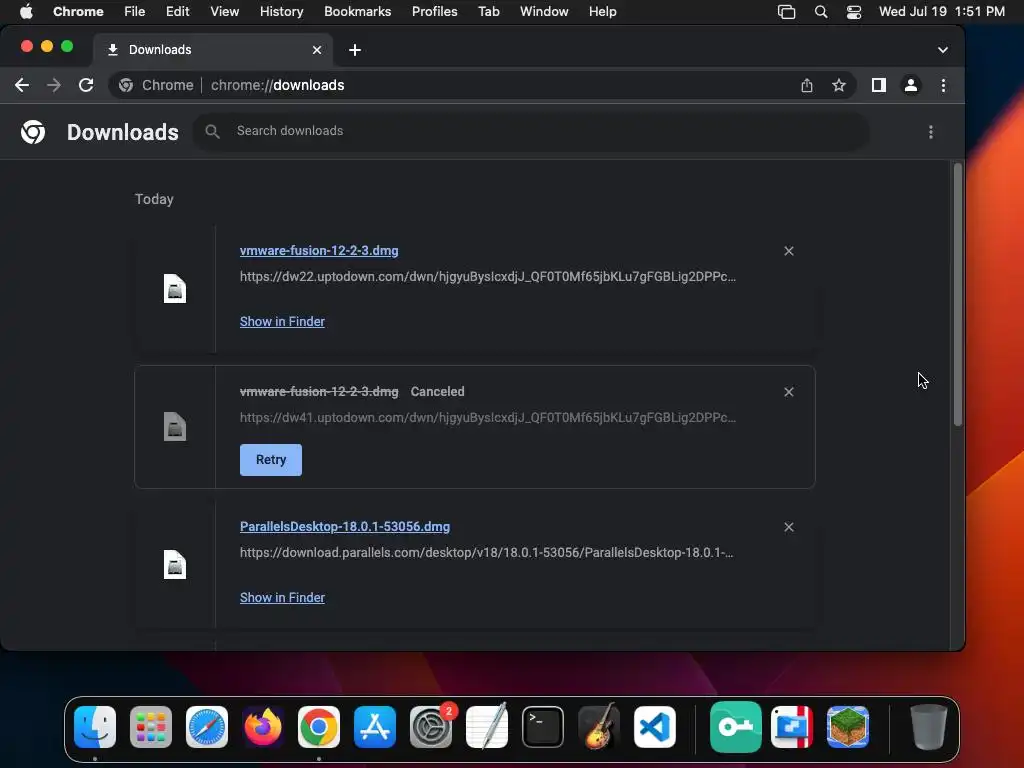
Task: Open System Settings from the Dock
Action: pos(431,727)
